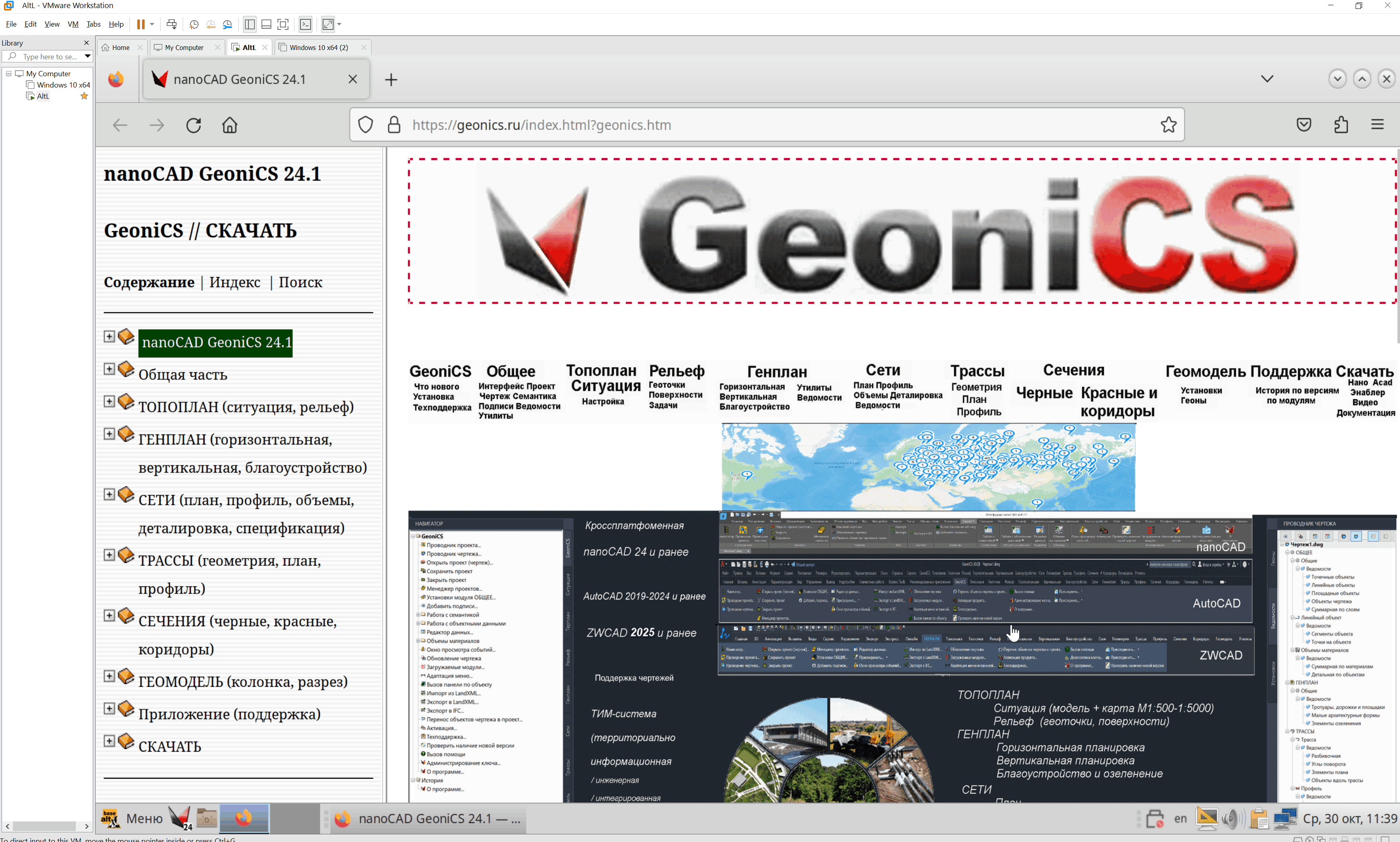1400x842 pixels.
Task: Expand the СКАЧАТЬ tree node
Action: 110,741
